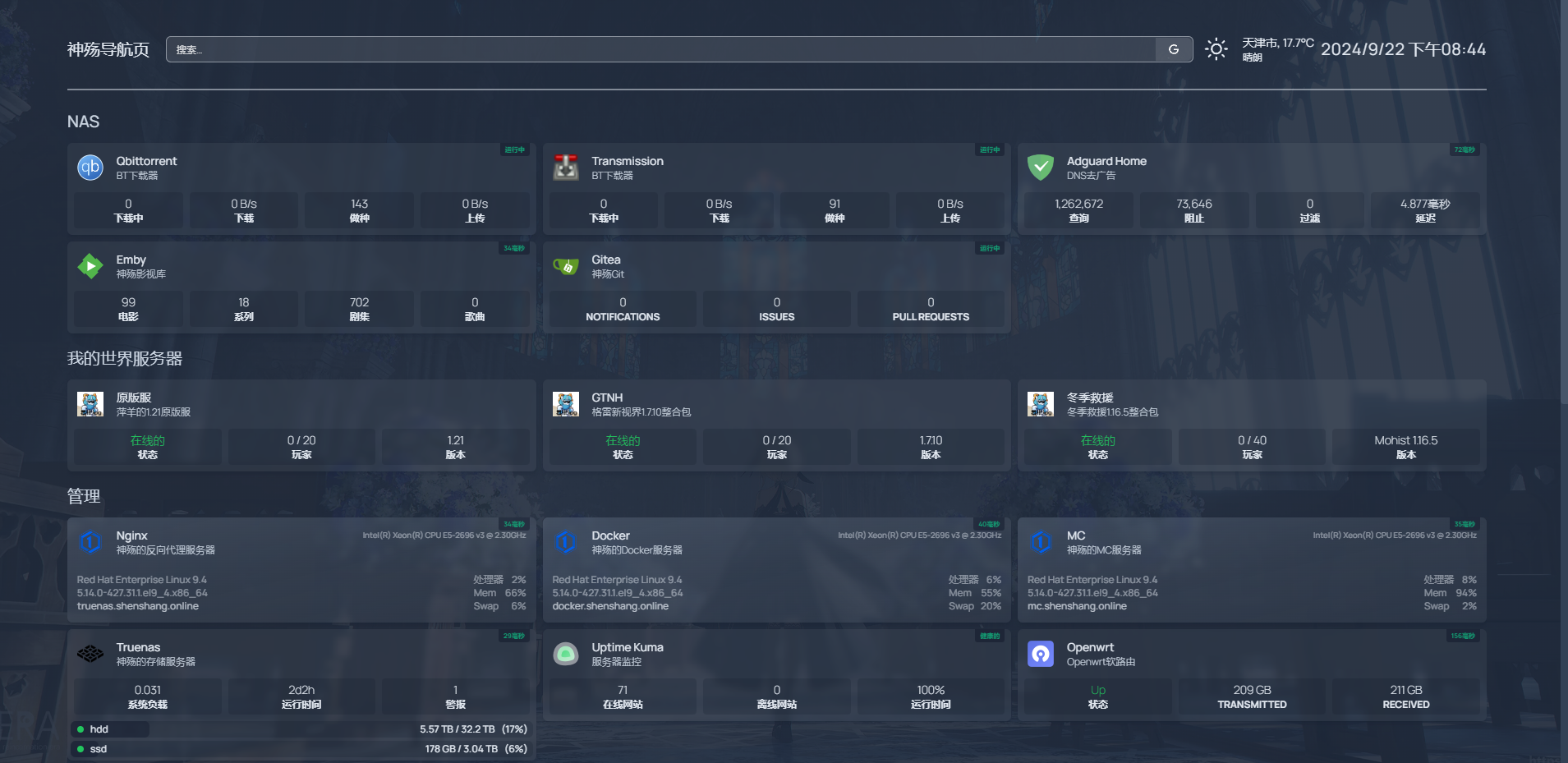
Task: Click the Truenas 系统负载 0.031 block
Action: tap(148, 696)
